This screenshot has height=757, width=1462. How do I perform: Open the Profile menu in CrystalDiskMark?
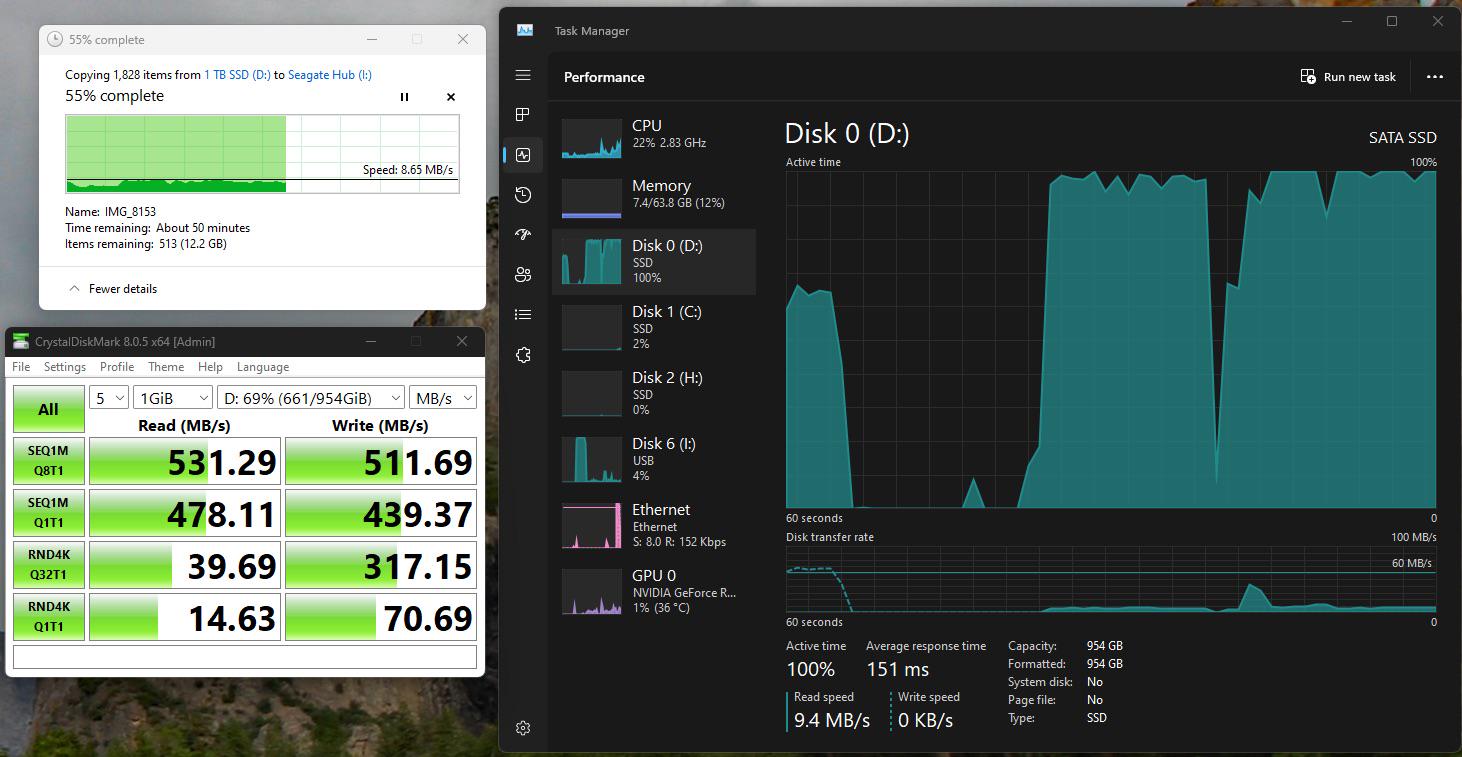point(117,367)
